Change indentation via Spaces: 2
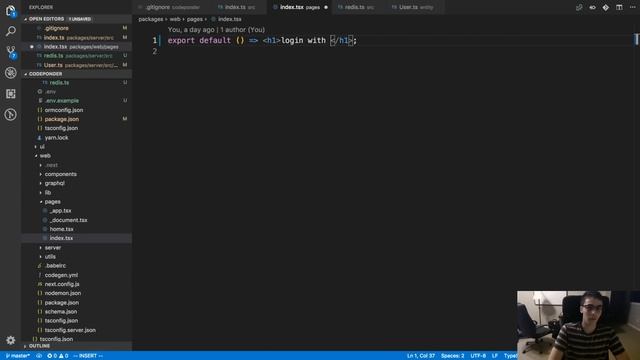Image resolution: width=640 pixels, height=360 pixels. [x=452, y=356]
